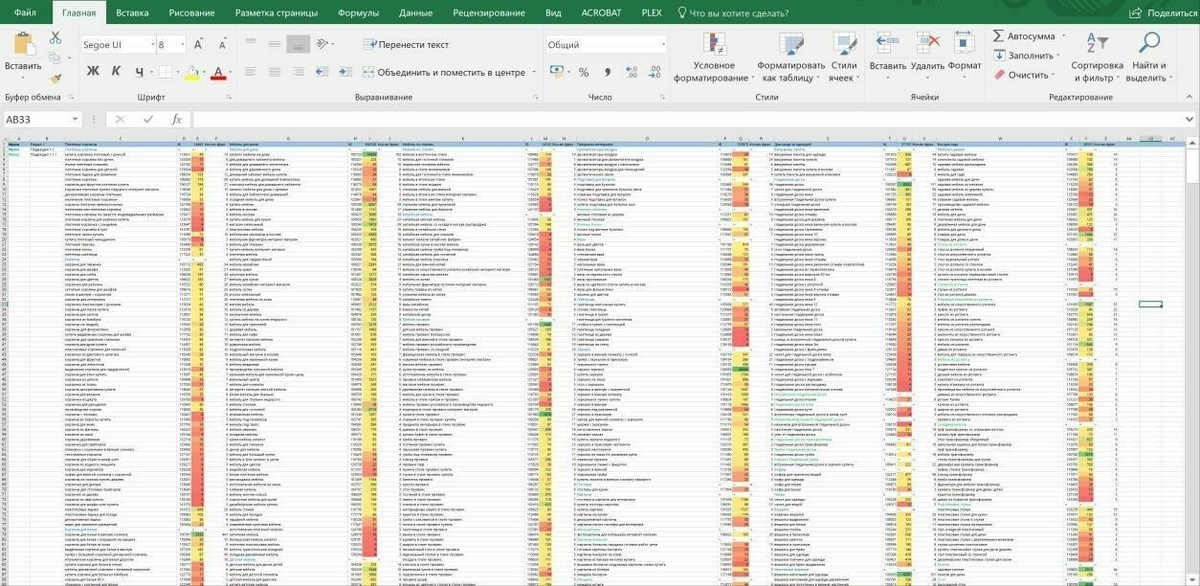Switch to the Вид tab
Screen dimensions: 1200x586
coord(553,13)
